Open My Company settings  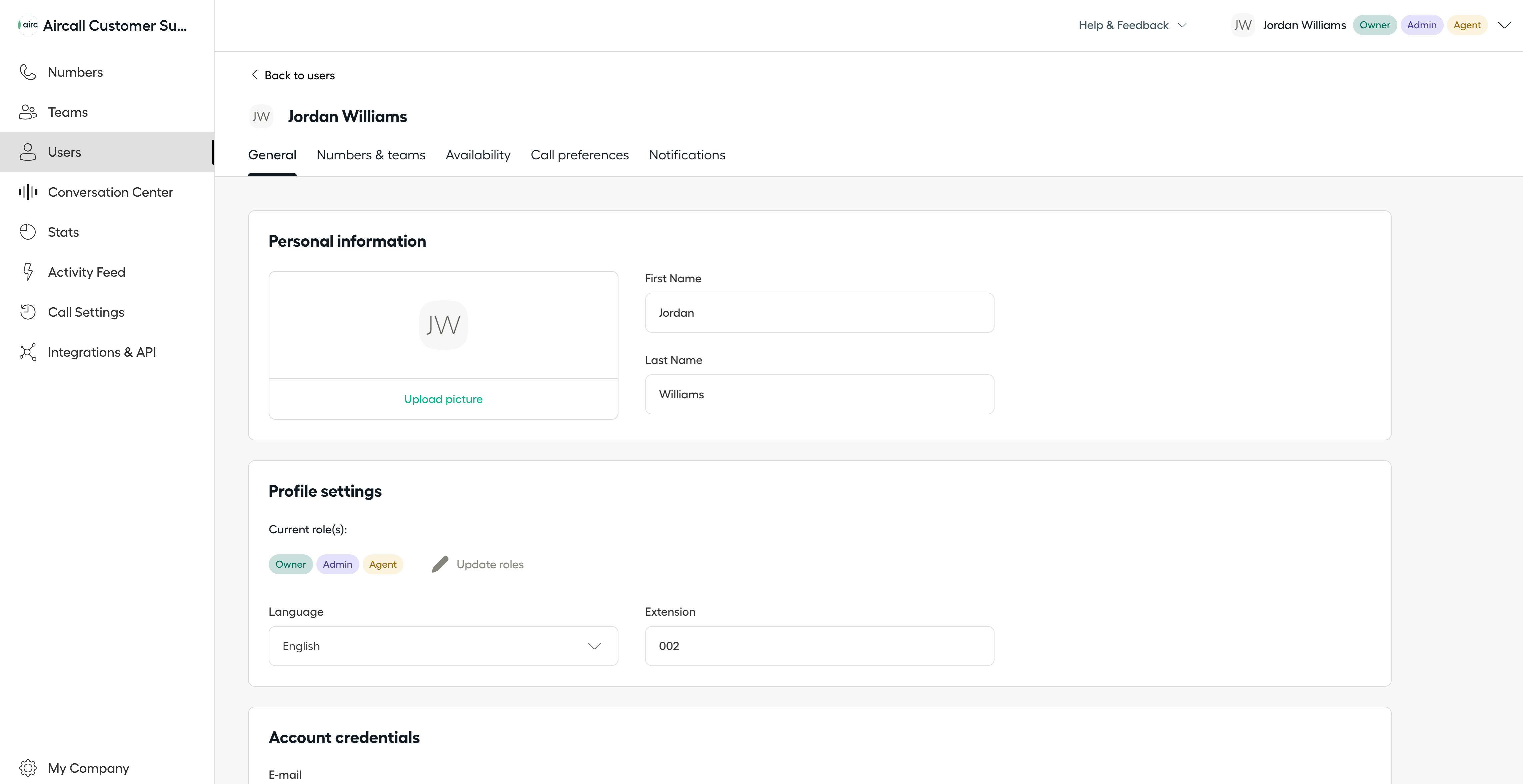tap(107, 767)
